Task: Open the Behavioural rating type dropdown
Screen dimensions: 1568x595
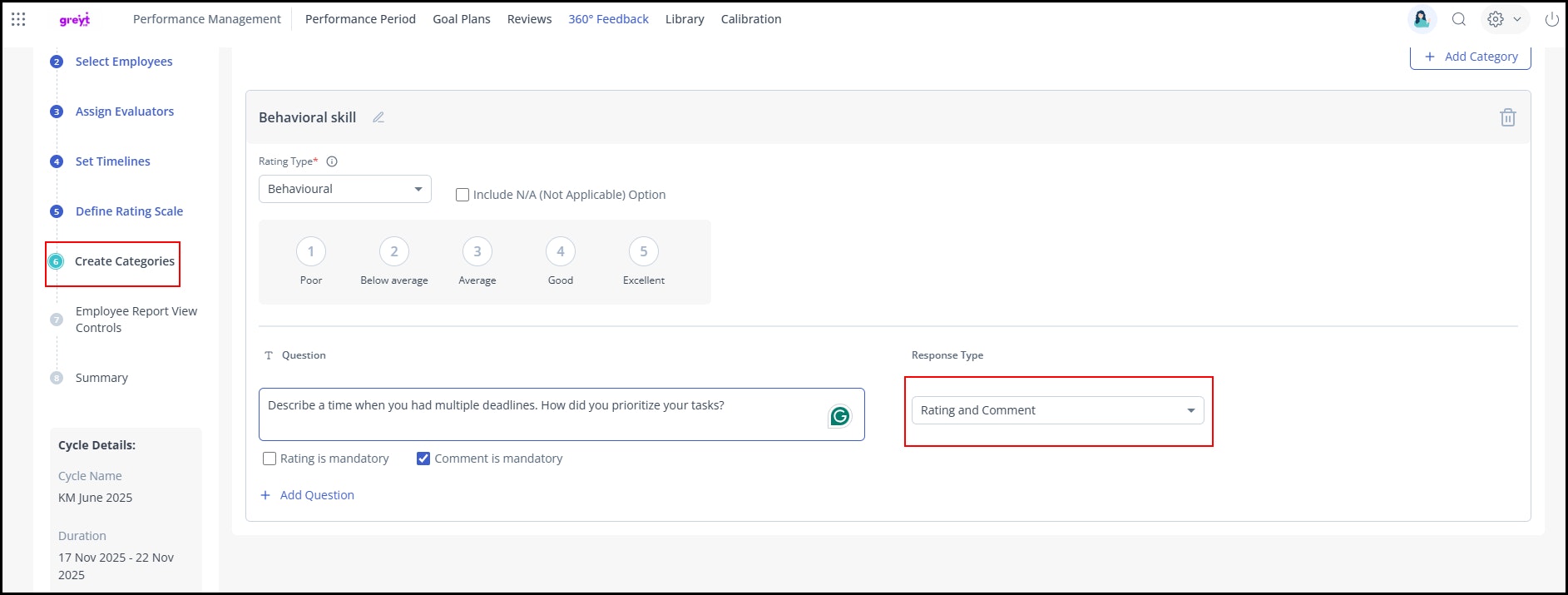Action: (x=344, y=189)
